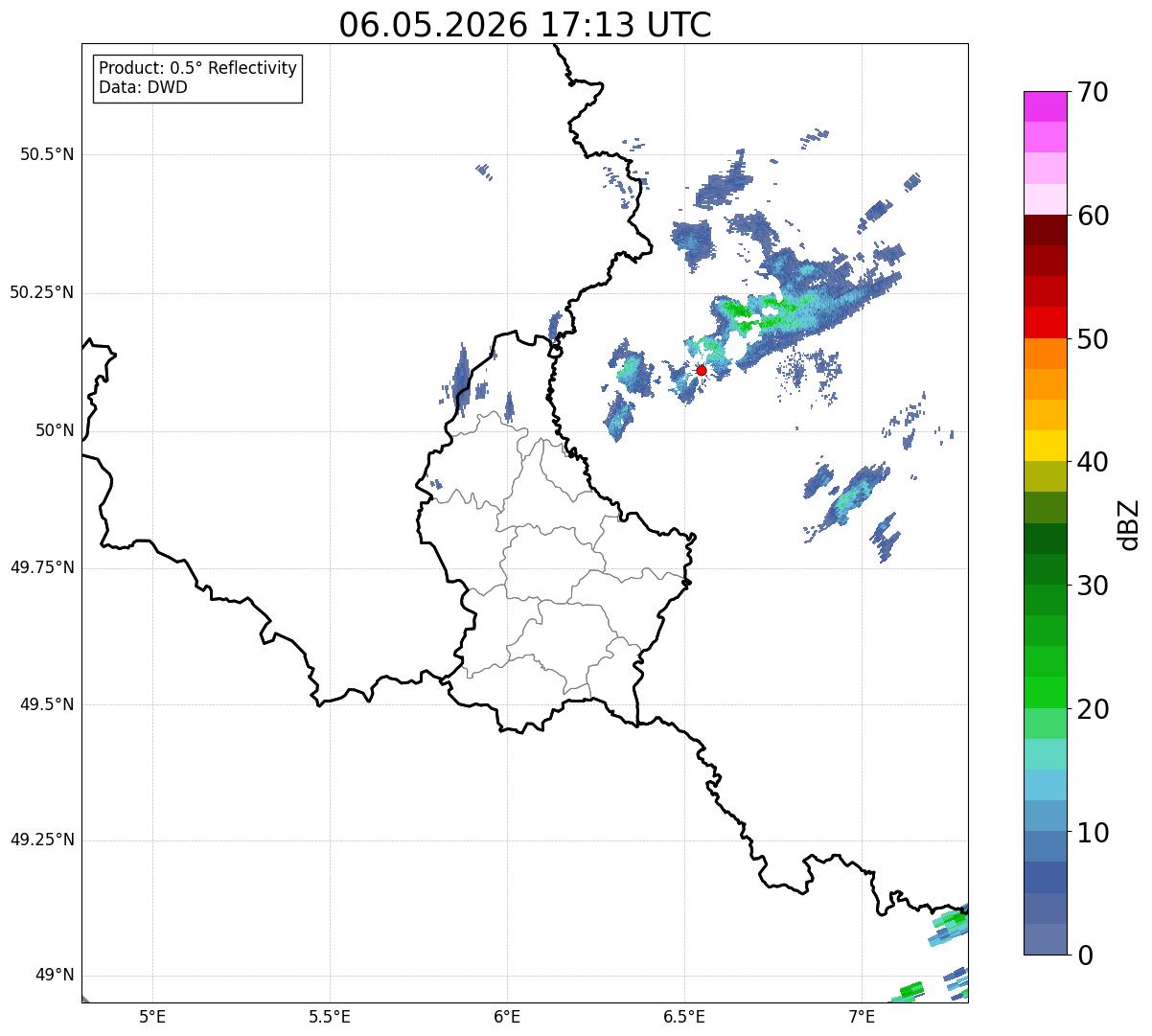This screenshot has width=1152, height=1036.
Task: Click the title 06.05.2026 17:13 UTC
Action: pos(525,25)
